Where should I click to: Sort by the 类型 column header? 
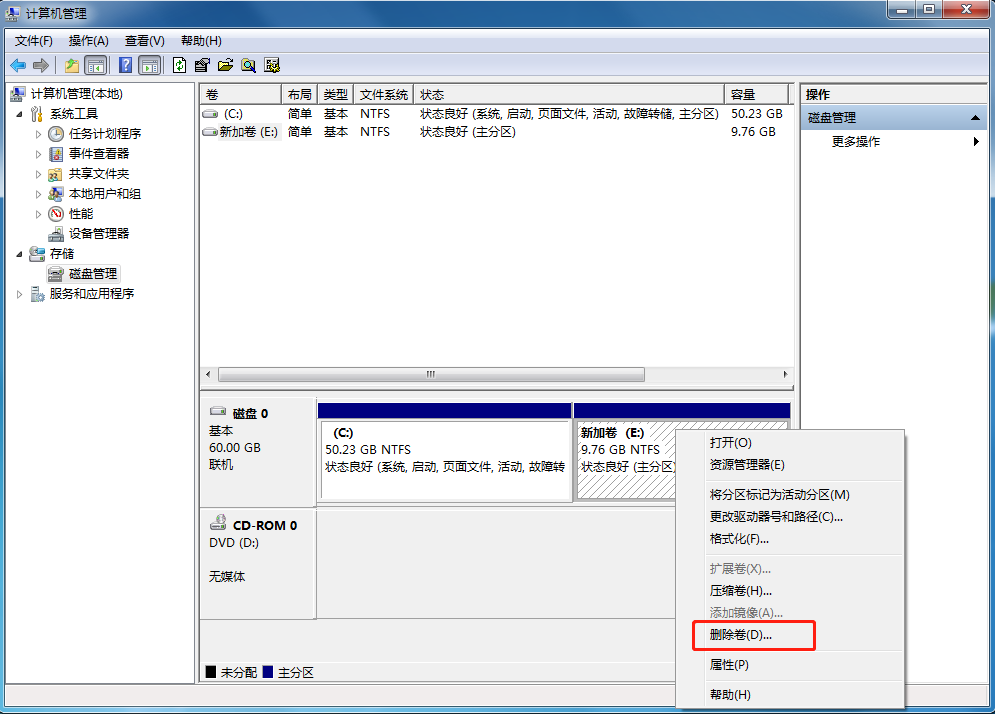336,95
